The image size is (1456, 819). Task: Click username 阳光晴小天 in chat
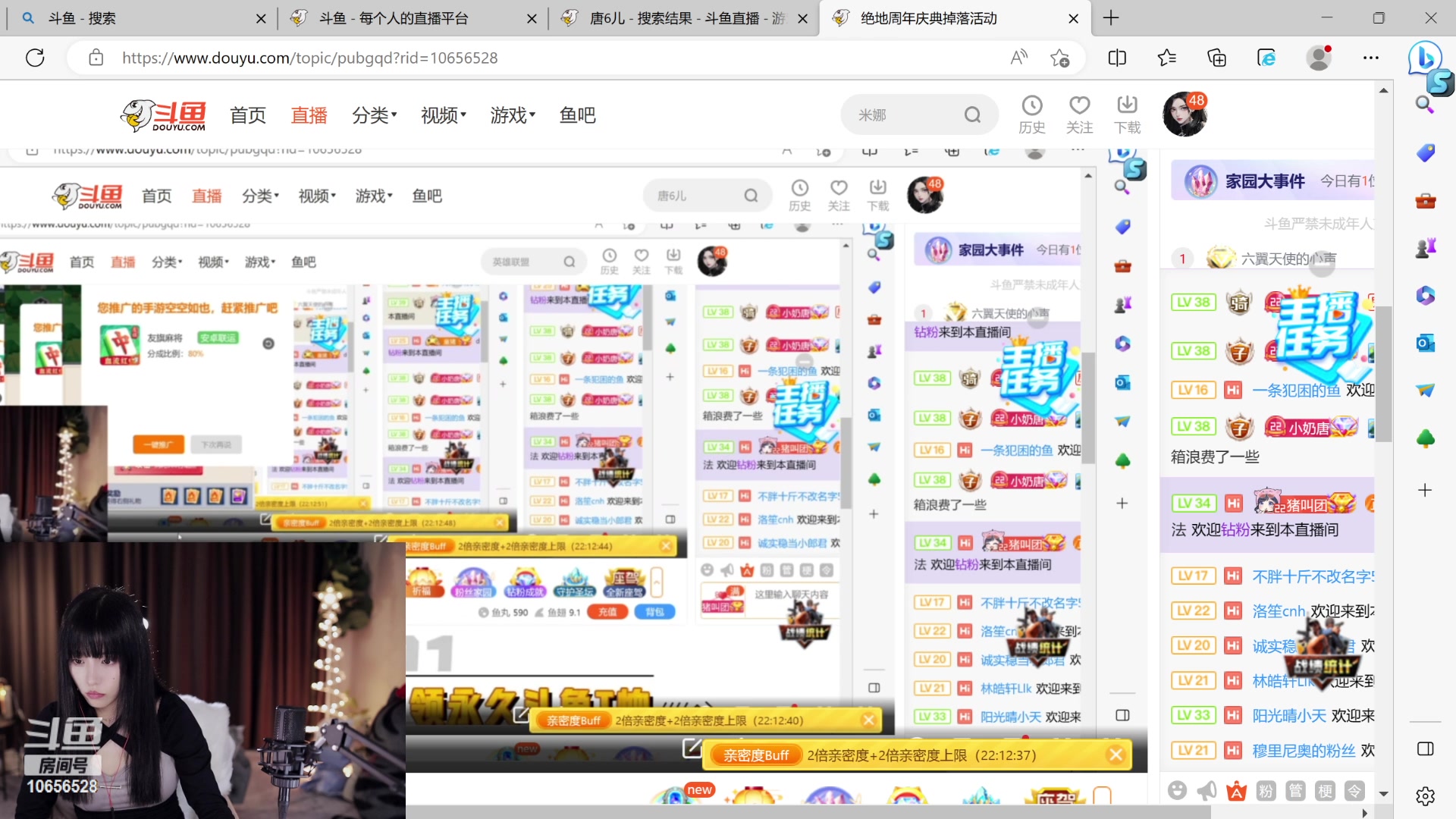pos(1289,715)
